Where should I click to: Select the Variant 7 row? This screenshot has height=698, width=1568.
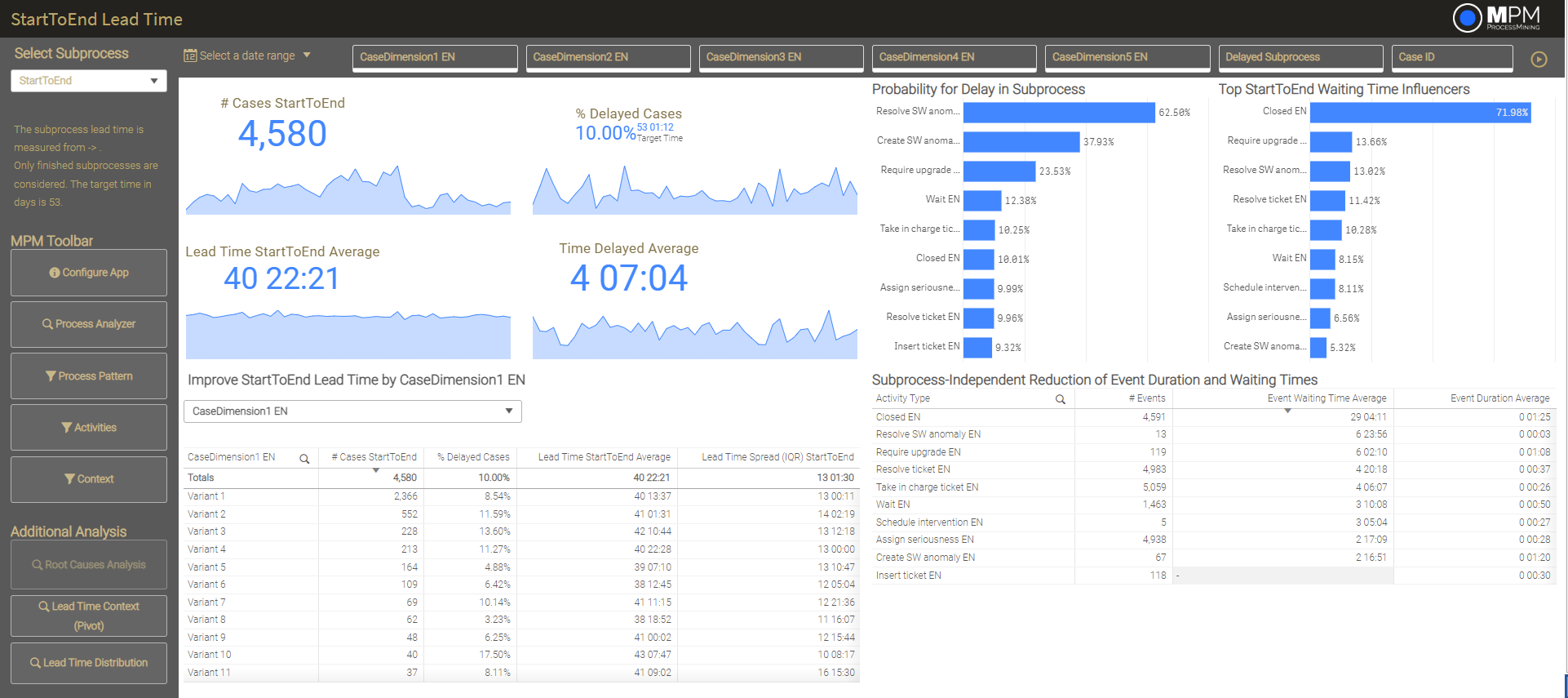click(520, 602)
